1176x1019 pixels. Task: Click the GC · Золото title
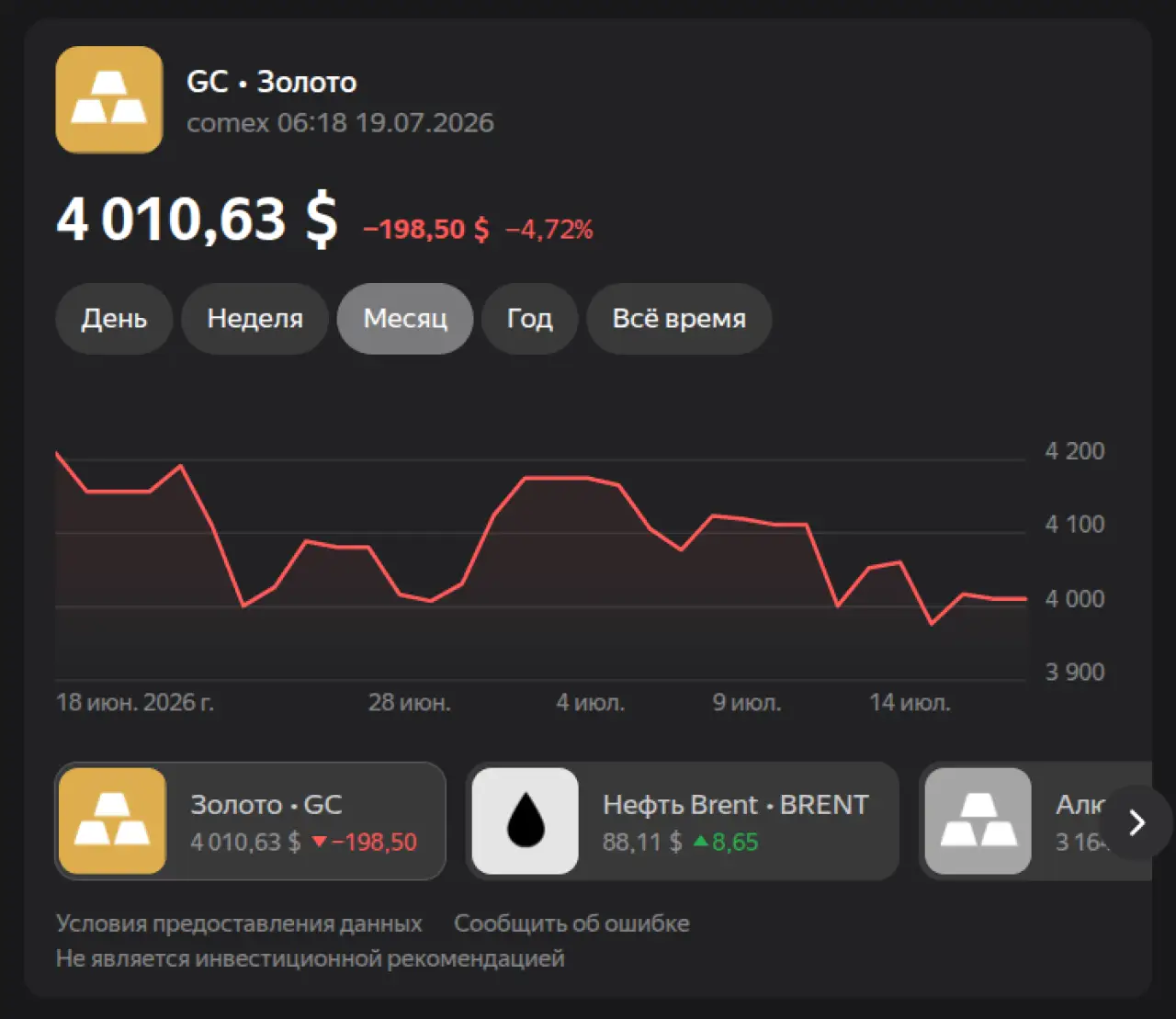[x=272, y=82]
